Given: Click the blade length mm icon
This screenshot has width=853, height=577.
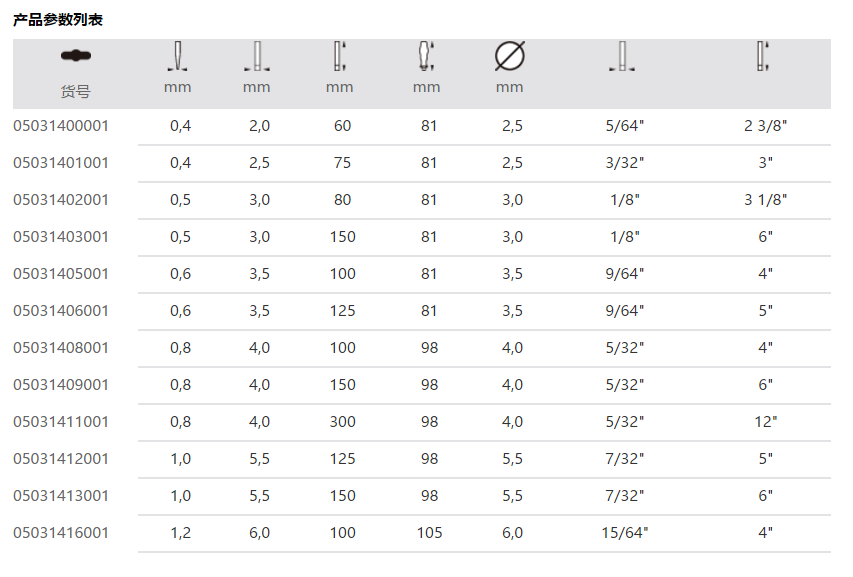Looking at the screenshot, I should coord(339,57).
